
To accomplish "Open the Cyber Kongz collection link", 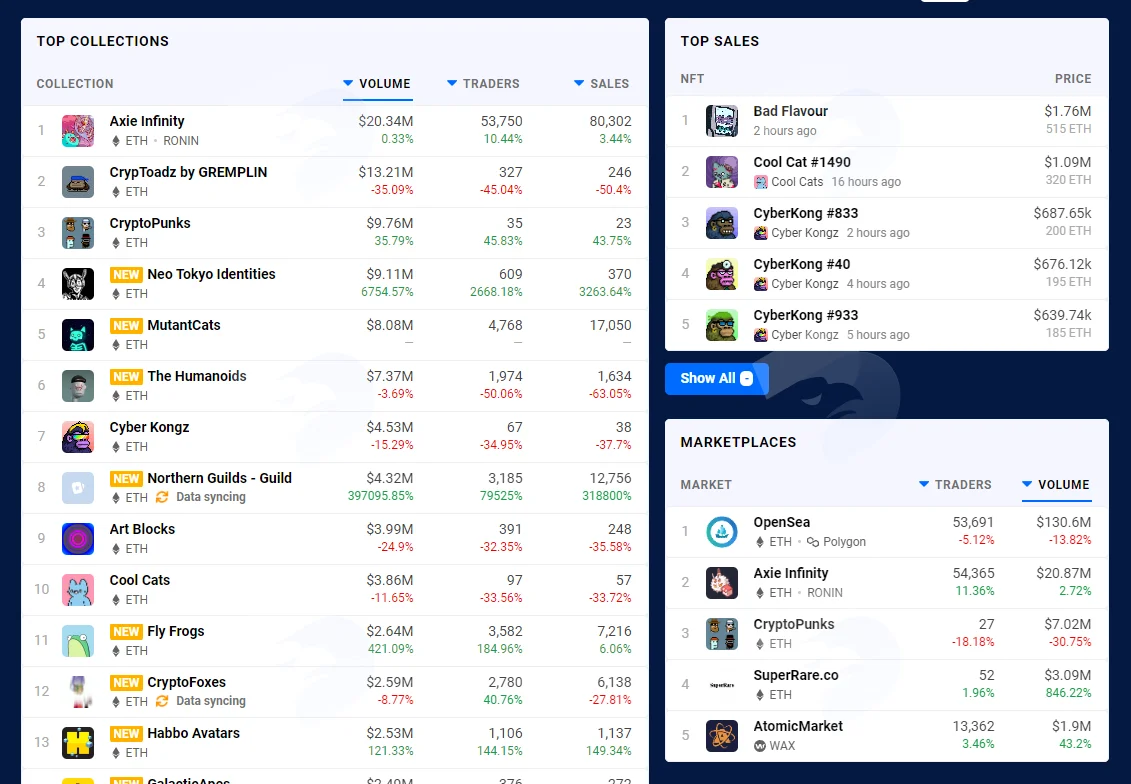I will 149,427.
